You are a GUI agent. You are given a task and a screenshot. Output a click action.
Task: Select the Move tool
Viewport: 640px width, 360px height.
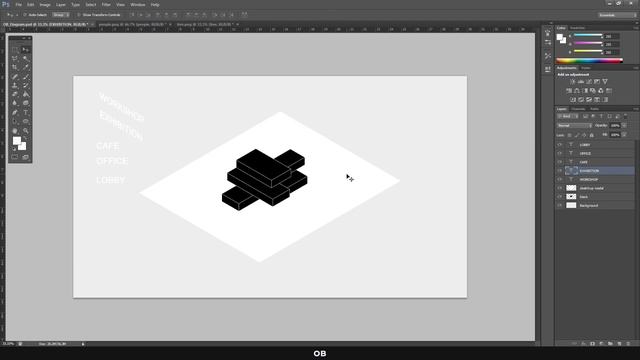coord(26,49)
